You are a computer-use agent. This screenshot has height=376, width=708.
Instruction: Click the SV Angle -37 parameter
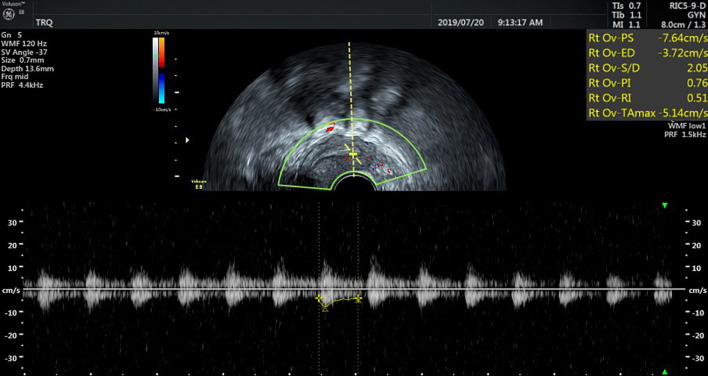click(25, 52)
